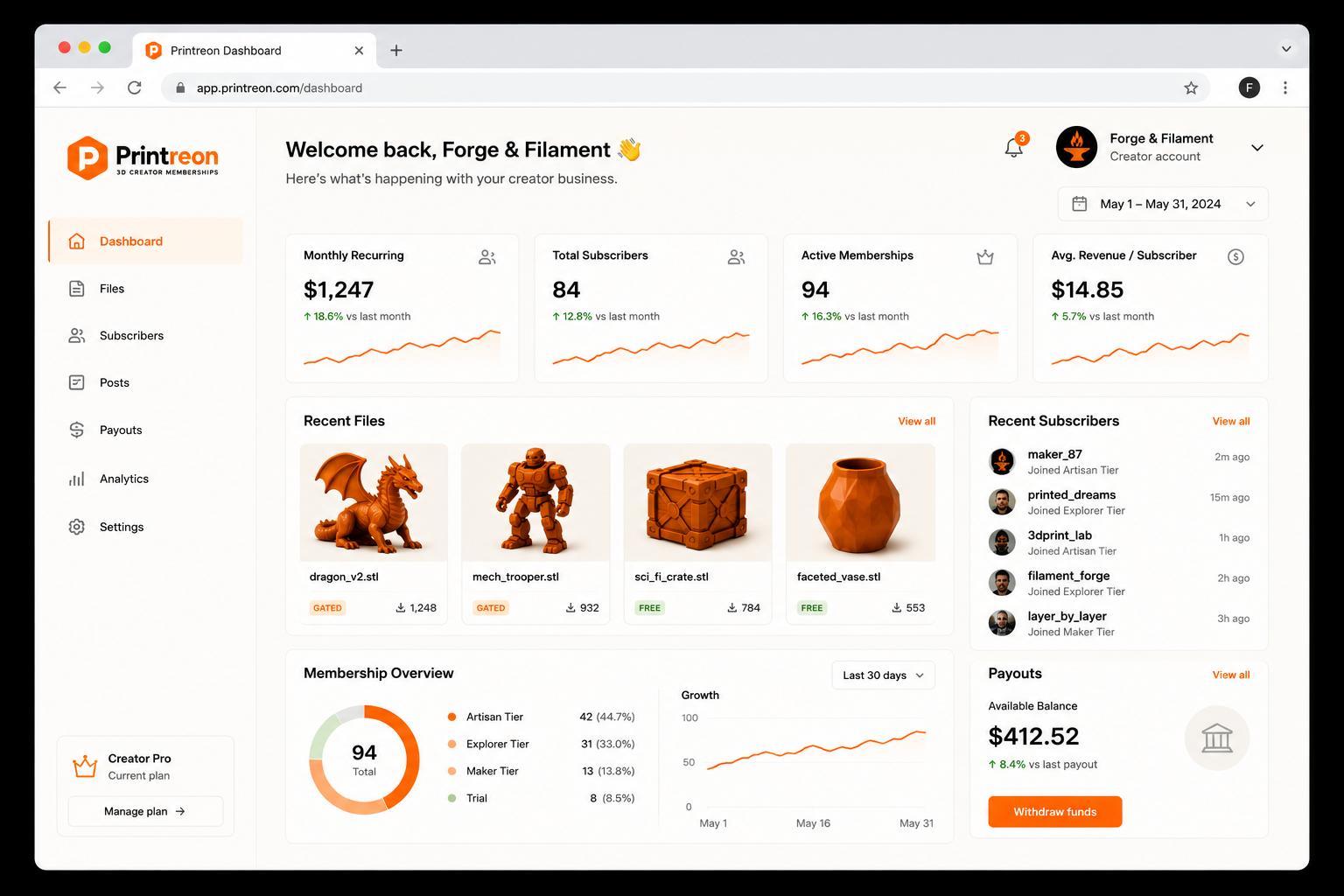Click download icon for faceted_vase.stl

point(897,607)
